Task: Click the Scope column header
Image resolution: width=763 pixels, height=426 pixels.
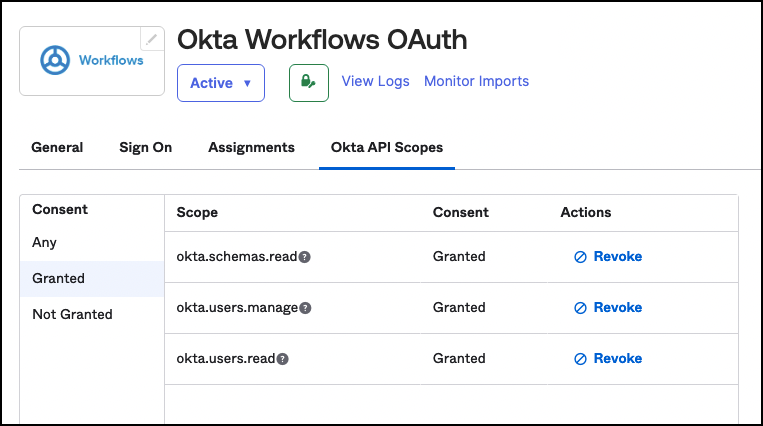Action: 197,212
